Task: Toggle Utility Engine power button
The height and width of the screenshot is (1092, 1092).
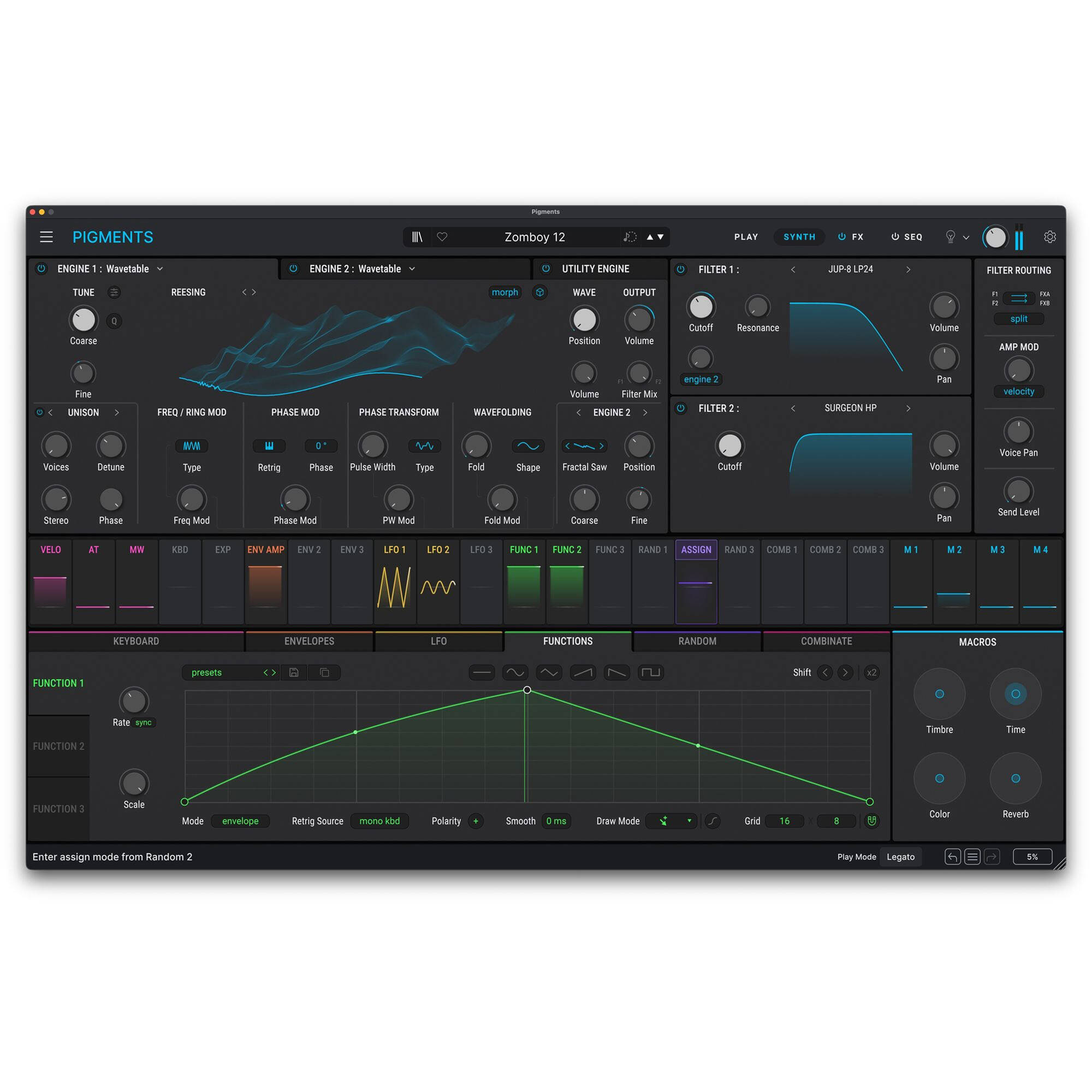Action: coord(545,269)
